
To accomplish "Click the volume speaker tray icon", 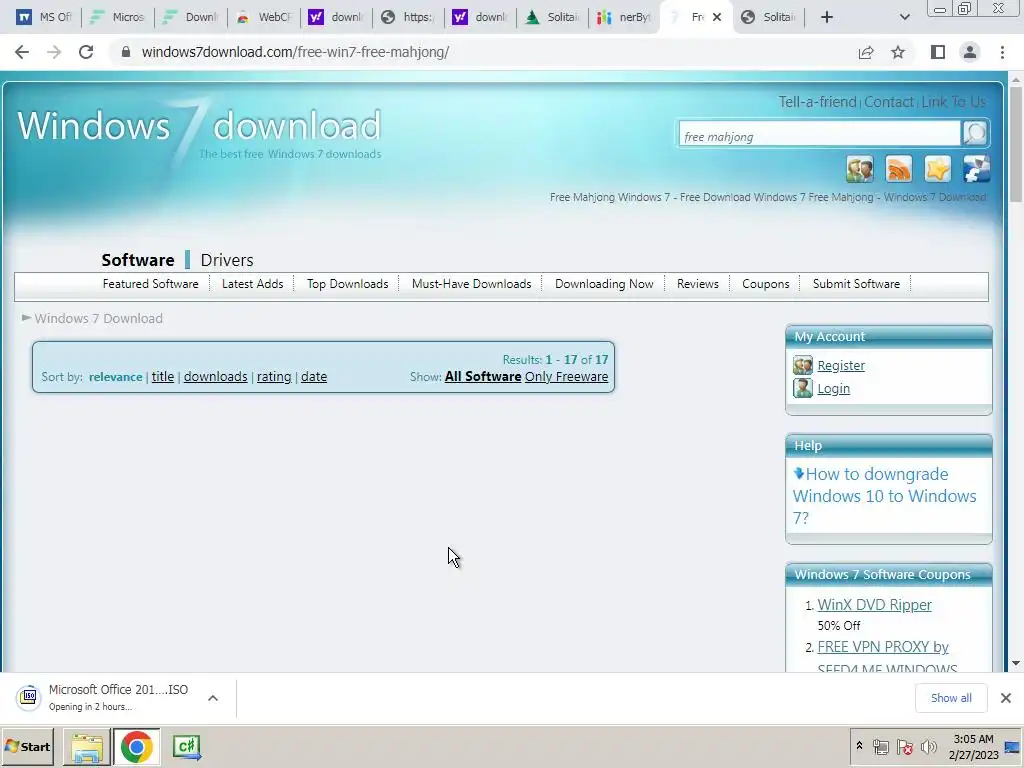I will click(x=928, y=746).
